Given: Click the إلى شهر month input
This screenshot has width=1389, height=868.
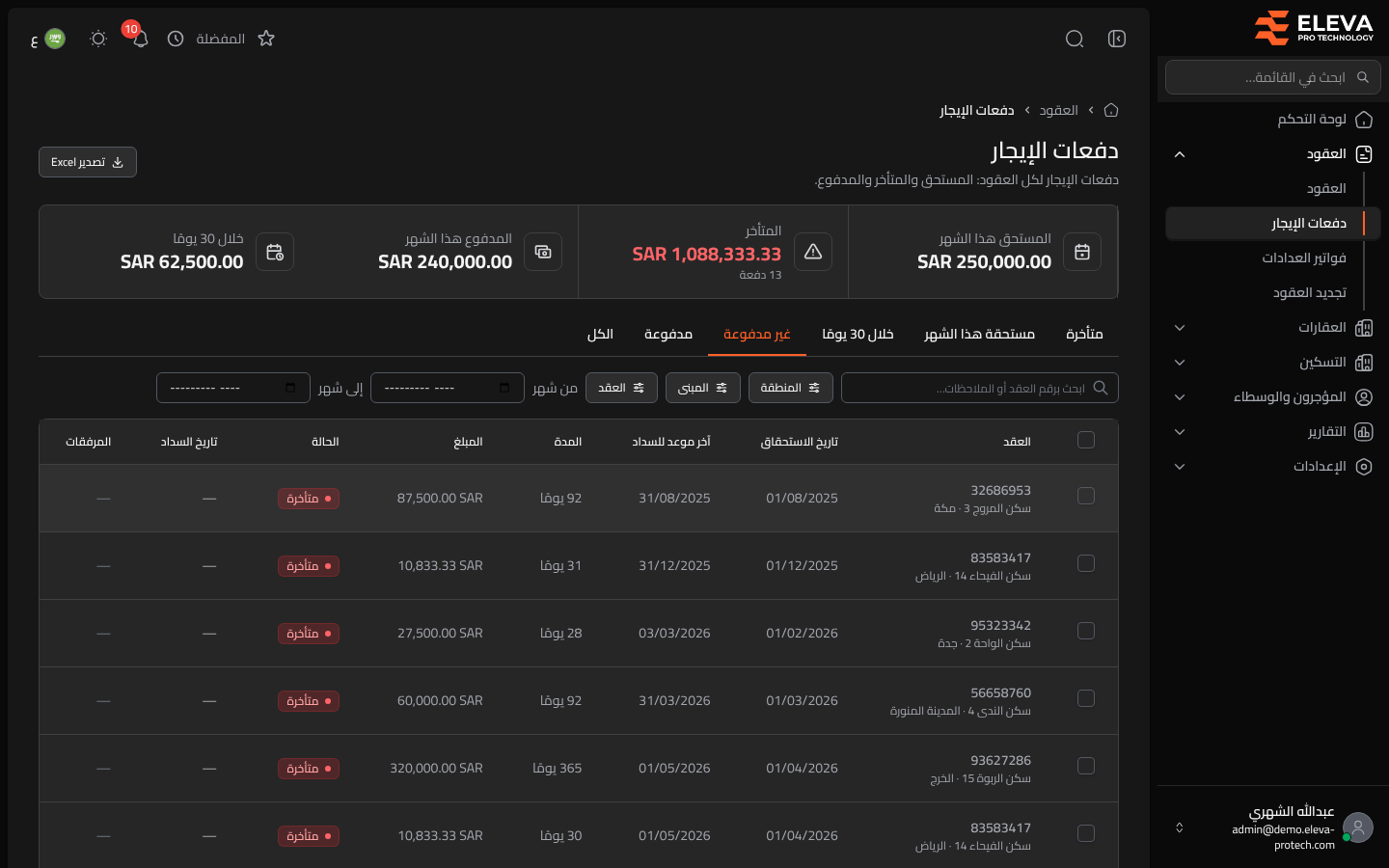Looking at the screenshot, I should point(233,388).
